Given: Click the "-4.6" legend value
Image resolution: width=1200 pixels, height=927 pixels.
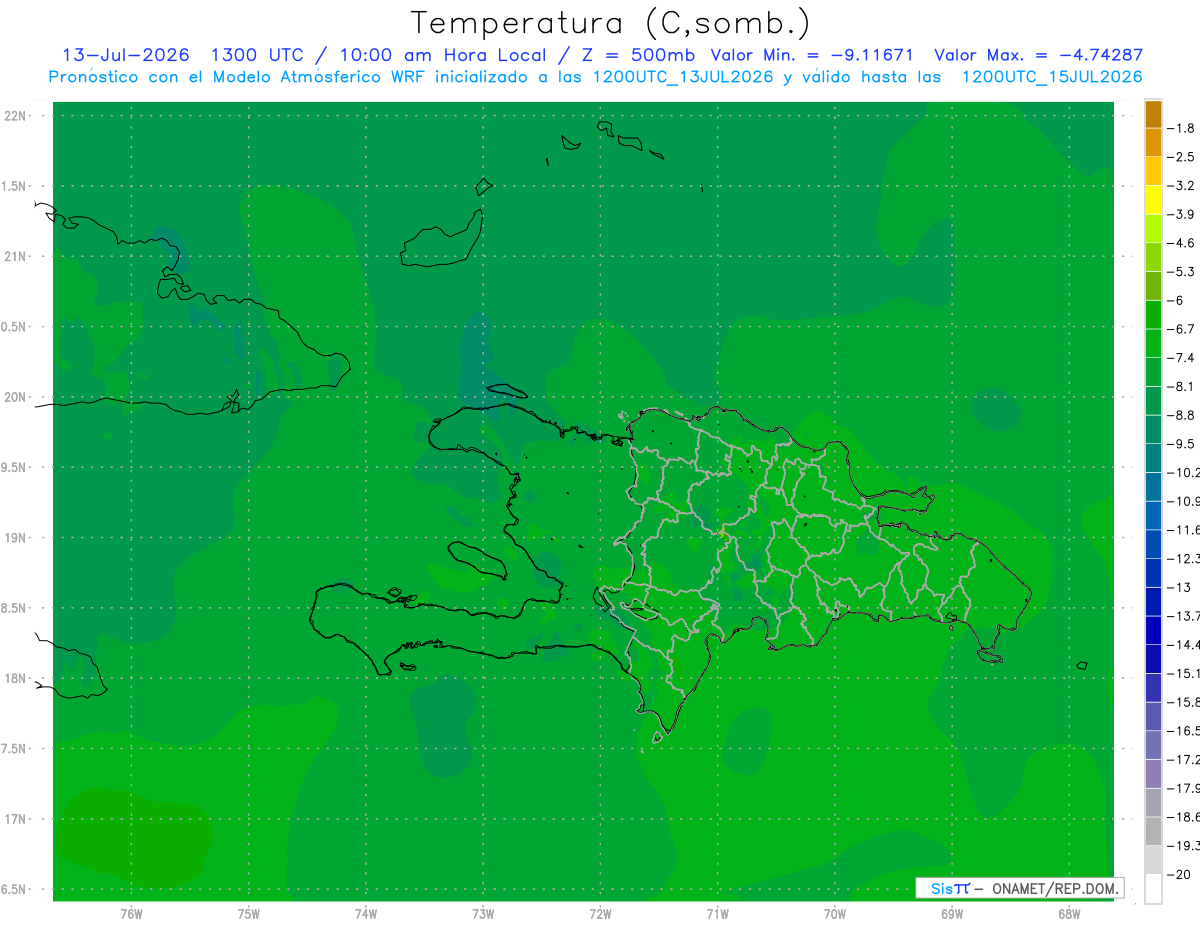Looking at the screenshot, I should pyautogui.click(x=1182, y=243).
